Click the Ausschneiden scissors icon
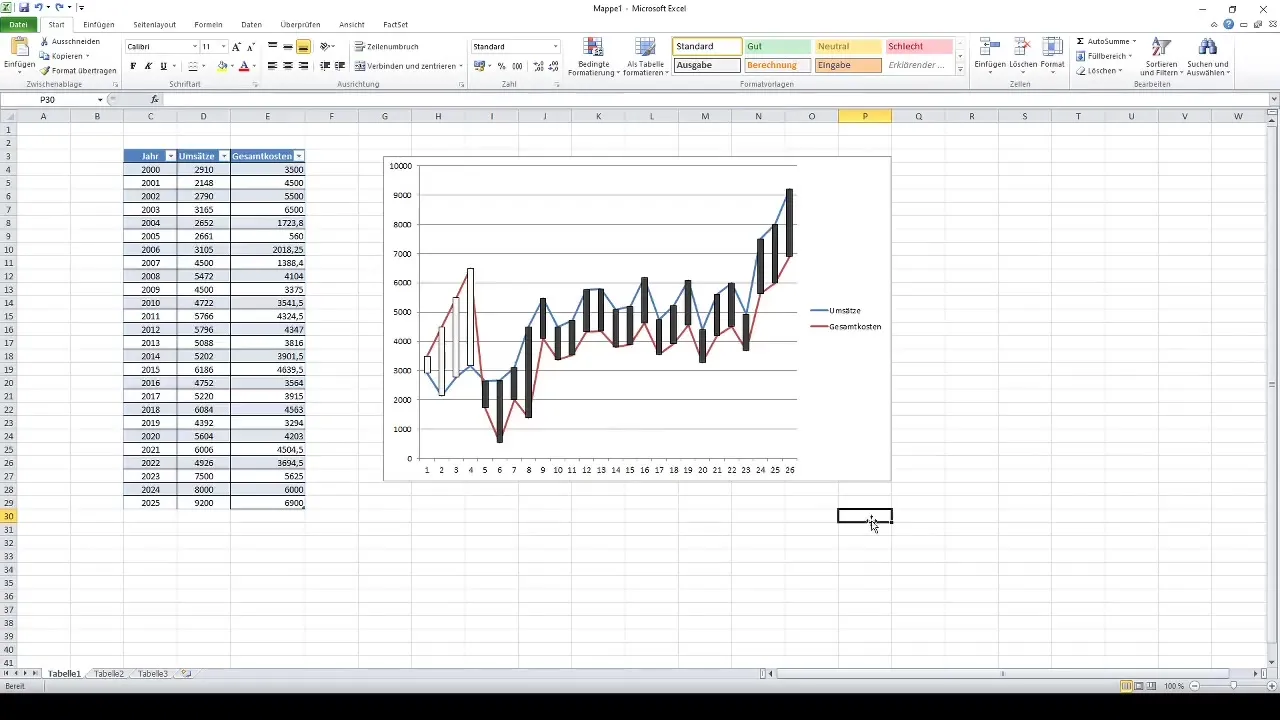 coord(45,42)
